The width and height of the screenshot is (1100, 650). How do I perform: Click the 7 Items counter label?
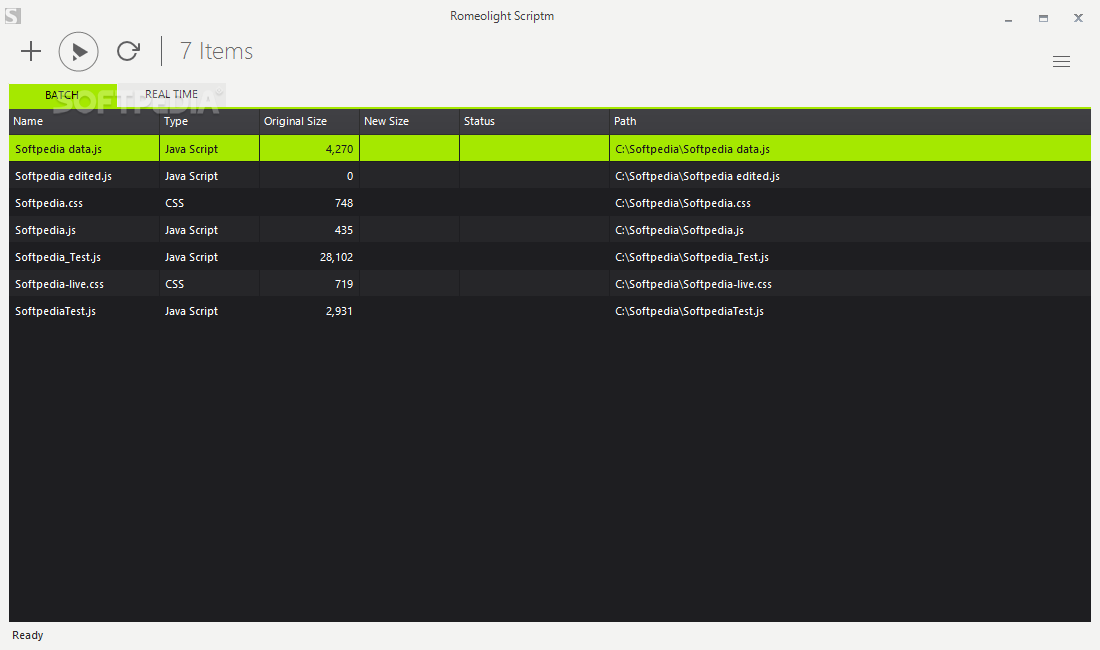pos(217,51)
